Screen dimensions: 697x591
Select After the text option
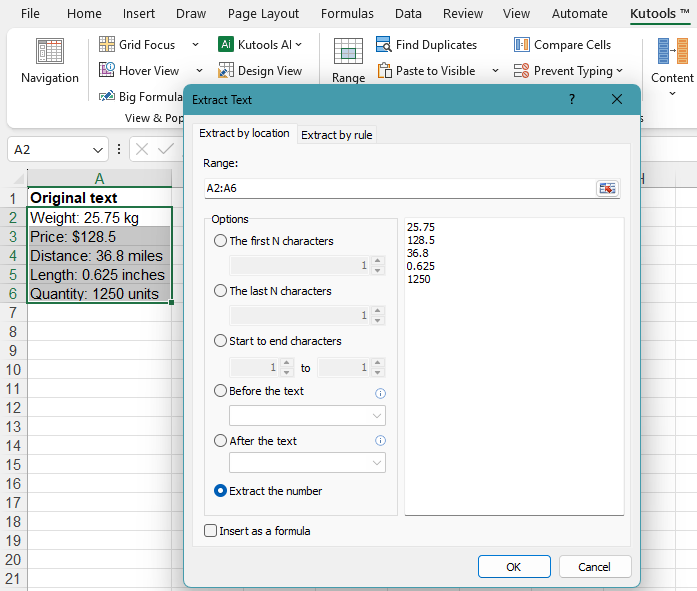(x=220, y=441)
